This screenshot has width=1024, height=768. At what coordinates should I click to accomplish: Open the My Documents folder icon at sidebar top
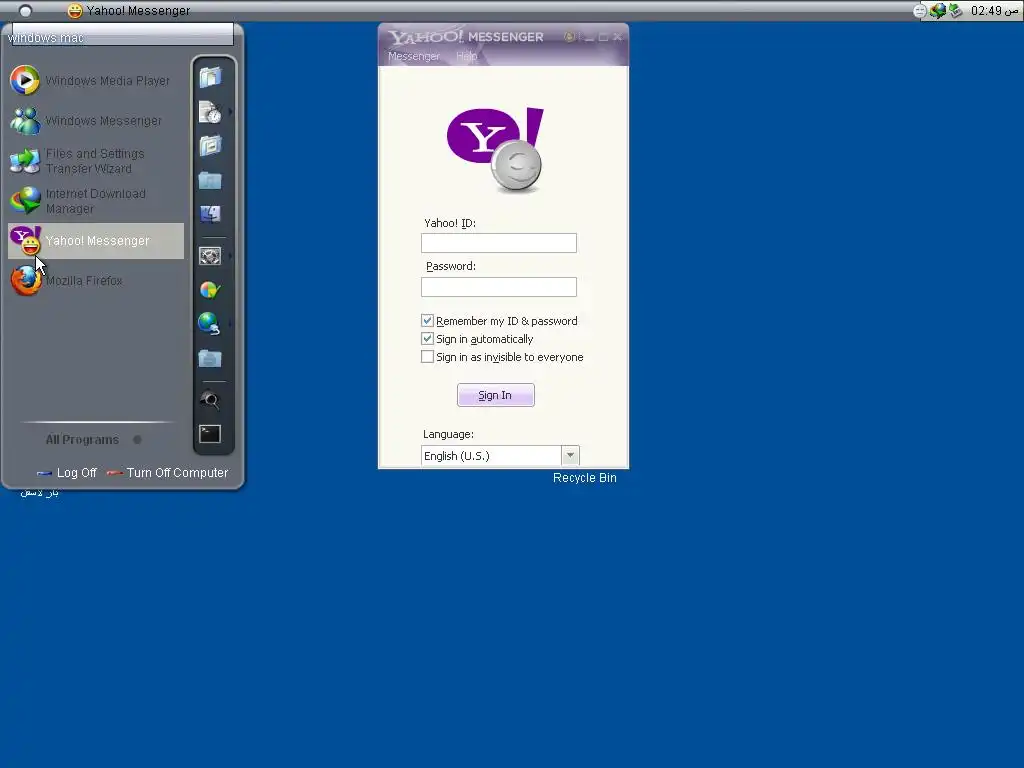click(x=210, y=78)
